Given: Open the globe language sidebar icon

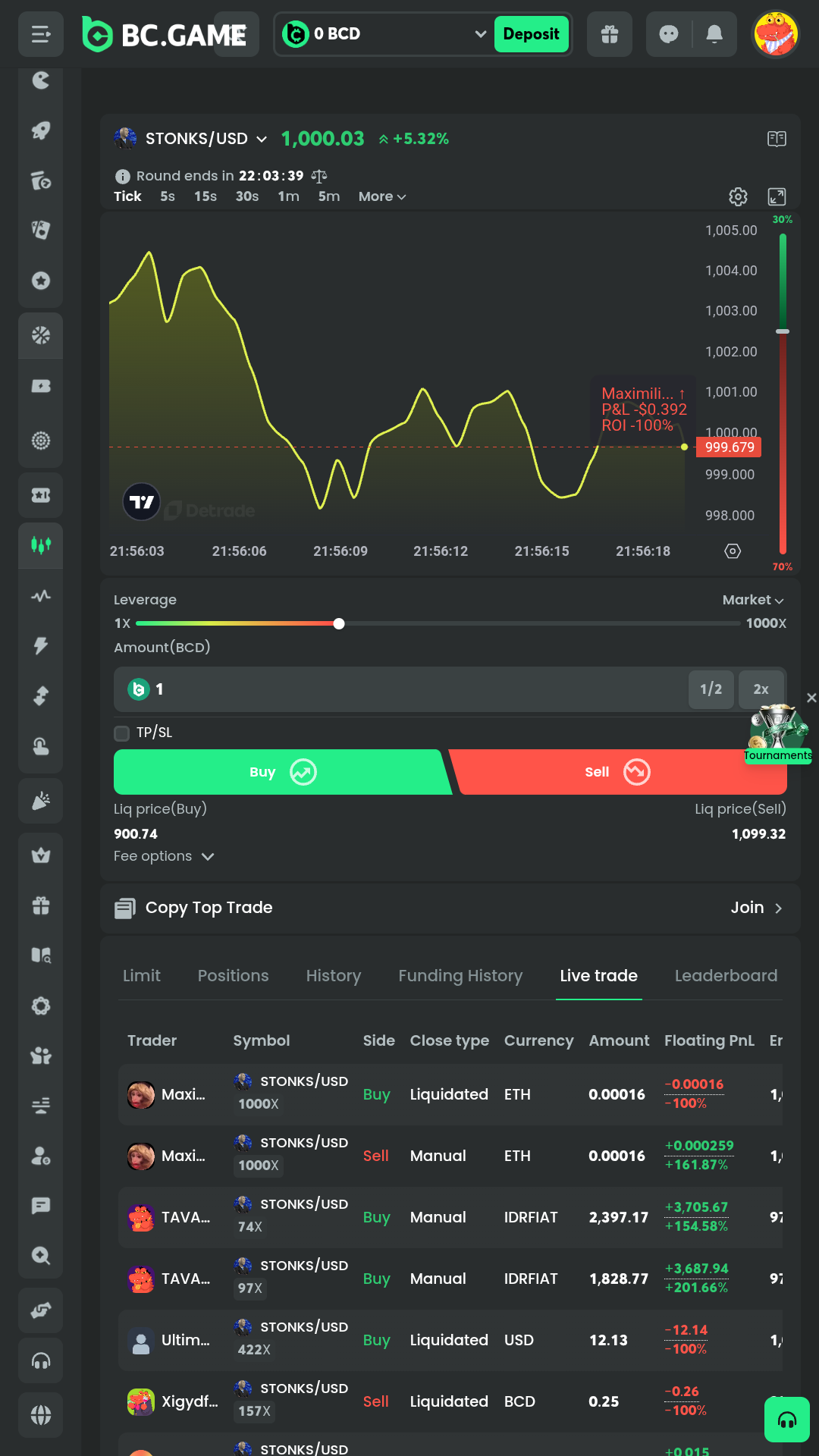Looking at the screenshot, I should [41, 1415].
